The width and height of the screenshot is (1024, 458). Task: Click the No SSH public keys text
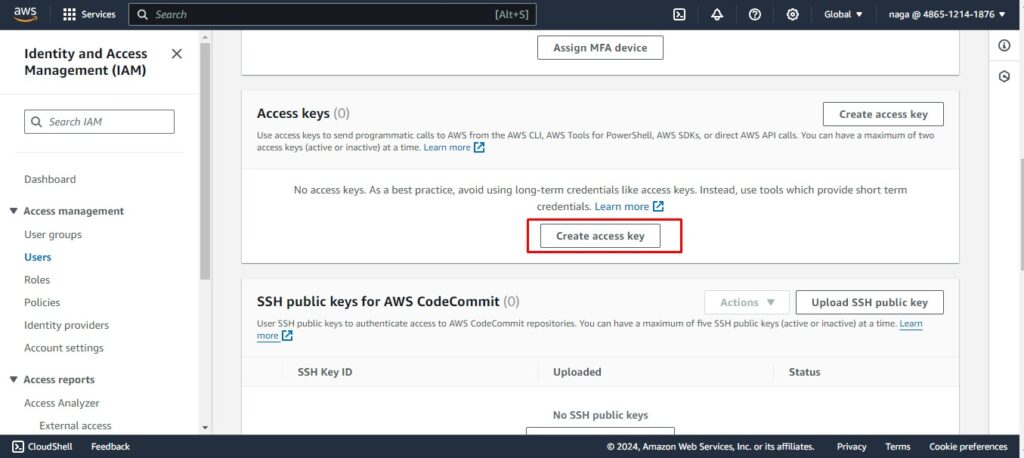pyautogui.click(x=600, y=416)
